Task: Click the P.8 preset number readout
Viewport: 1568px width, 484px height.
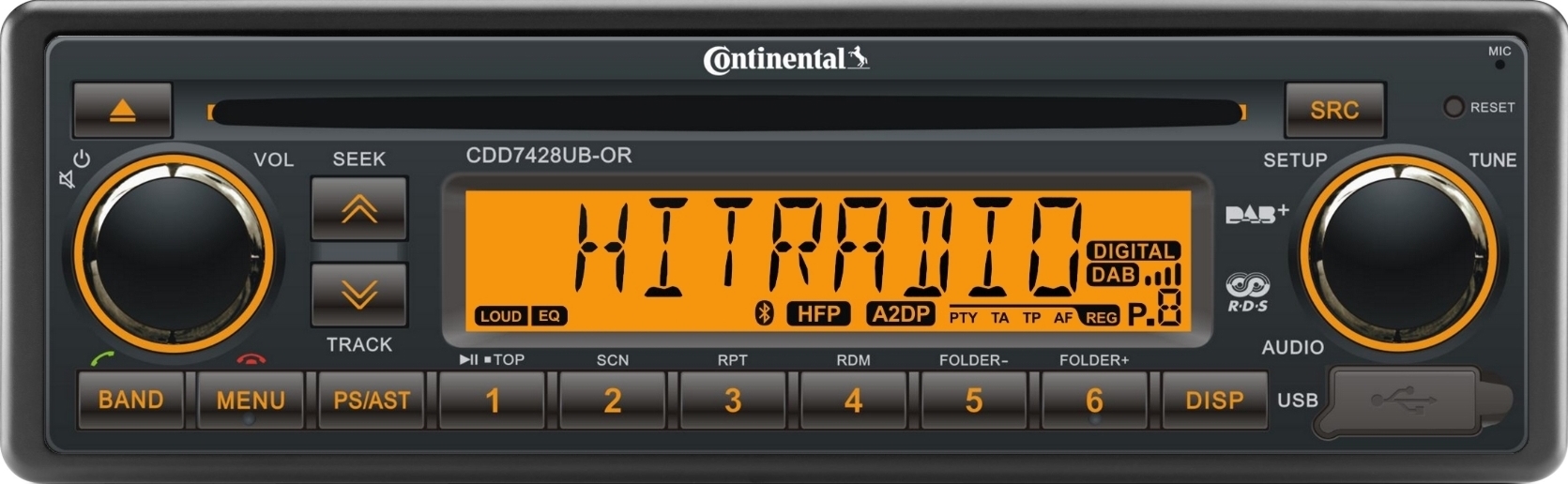Action: point(1155,309)
